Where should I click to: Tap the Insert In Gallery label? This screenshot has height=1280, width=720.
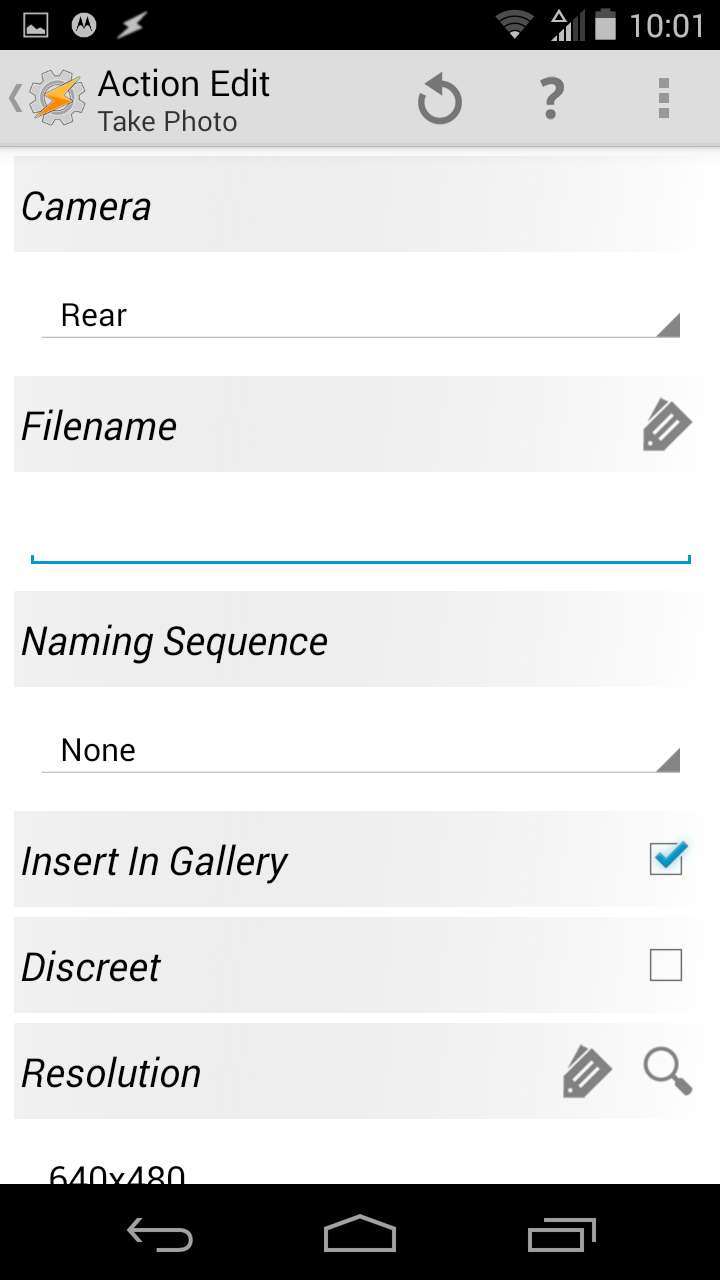coord(155,861)
